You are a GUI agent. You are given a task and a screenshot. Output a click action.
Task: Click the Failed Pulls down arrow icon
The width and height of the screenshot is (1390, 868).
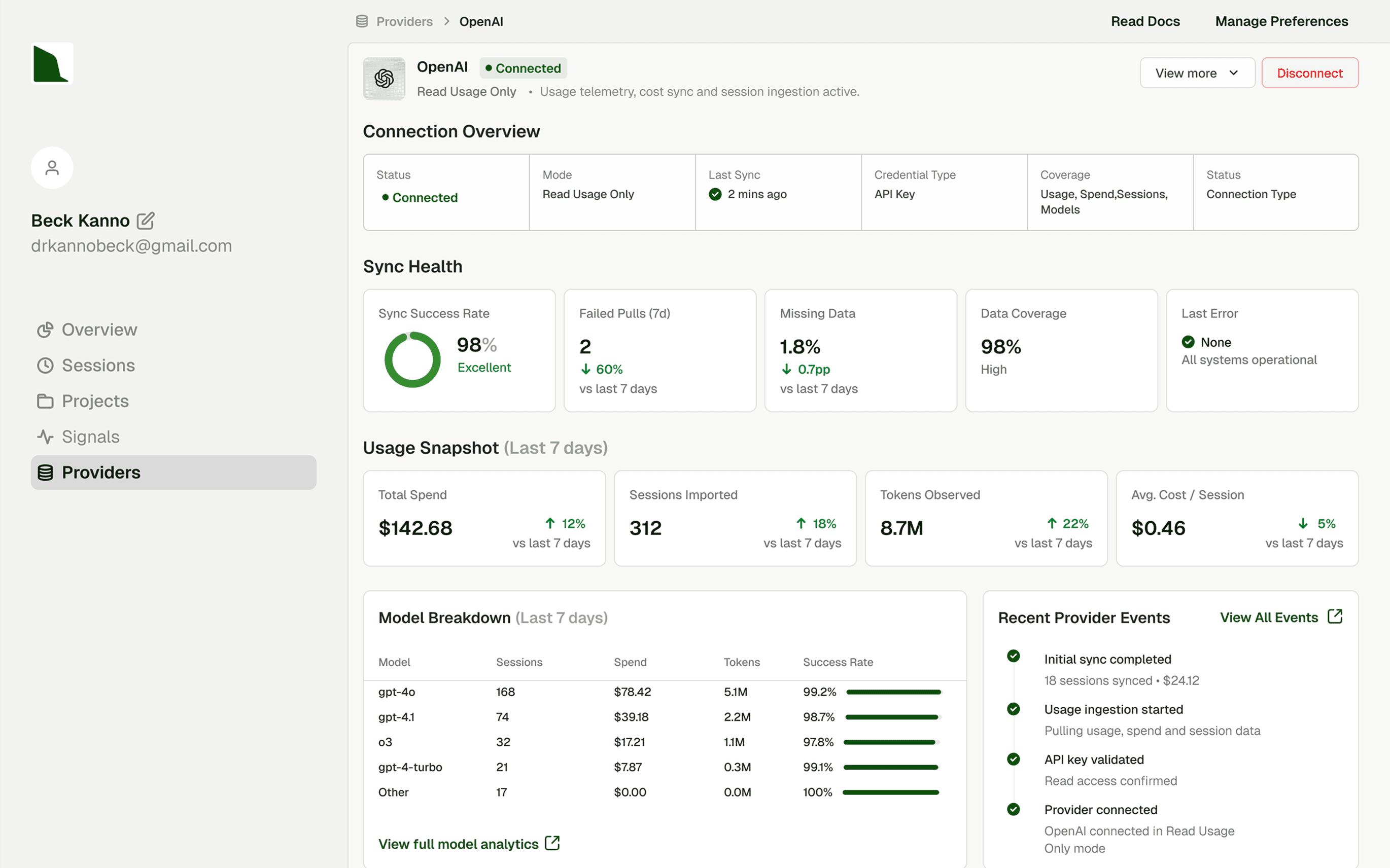(x=586, y=369)
